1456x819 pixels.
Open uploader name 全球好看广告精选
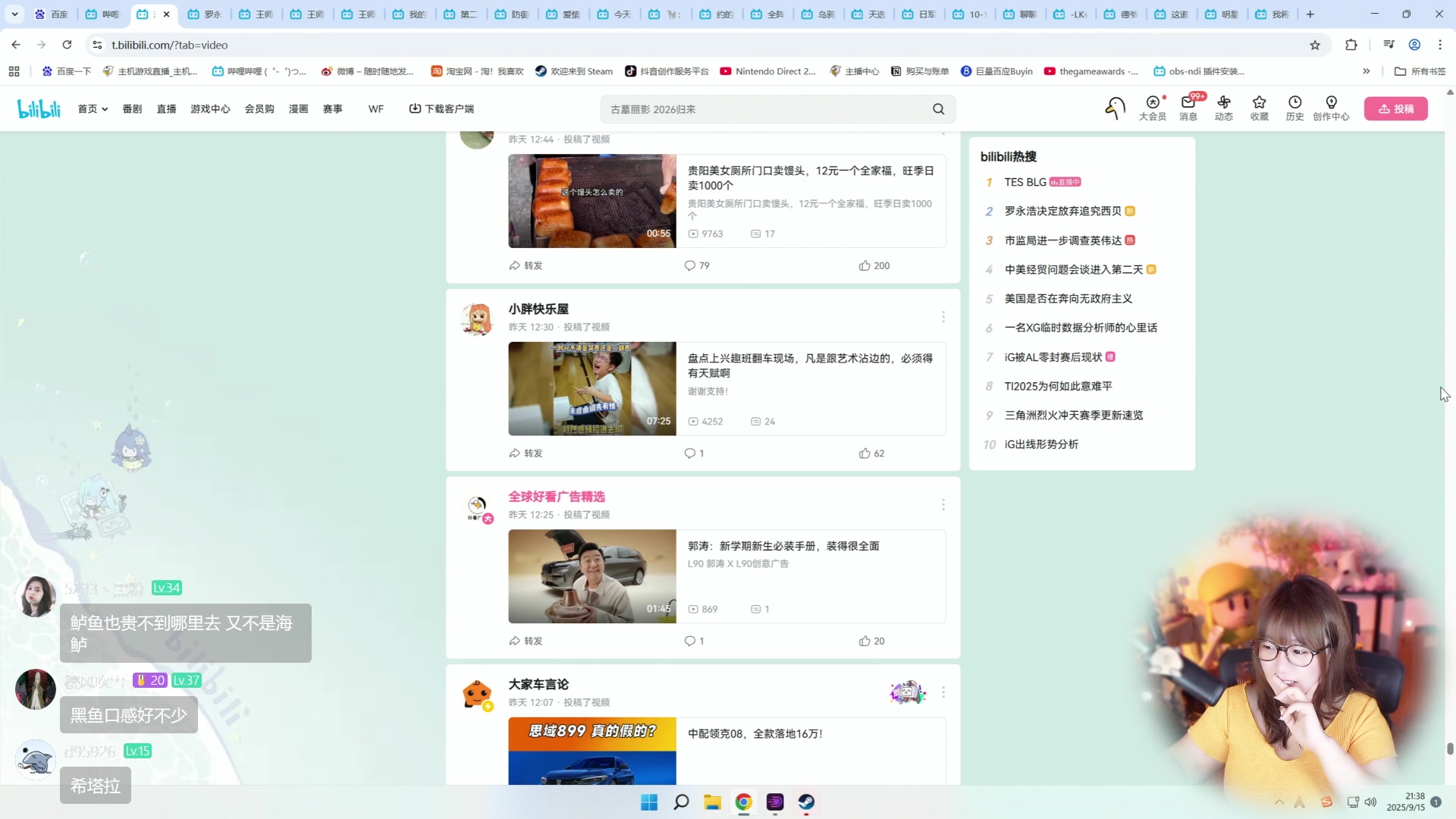pyautogui.click(x=556, y=497)
